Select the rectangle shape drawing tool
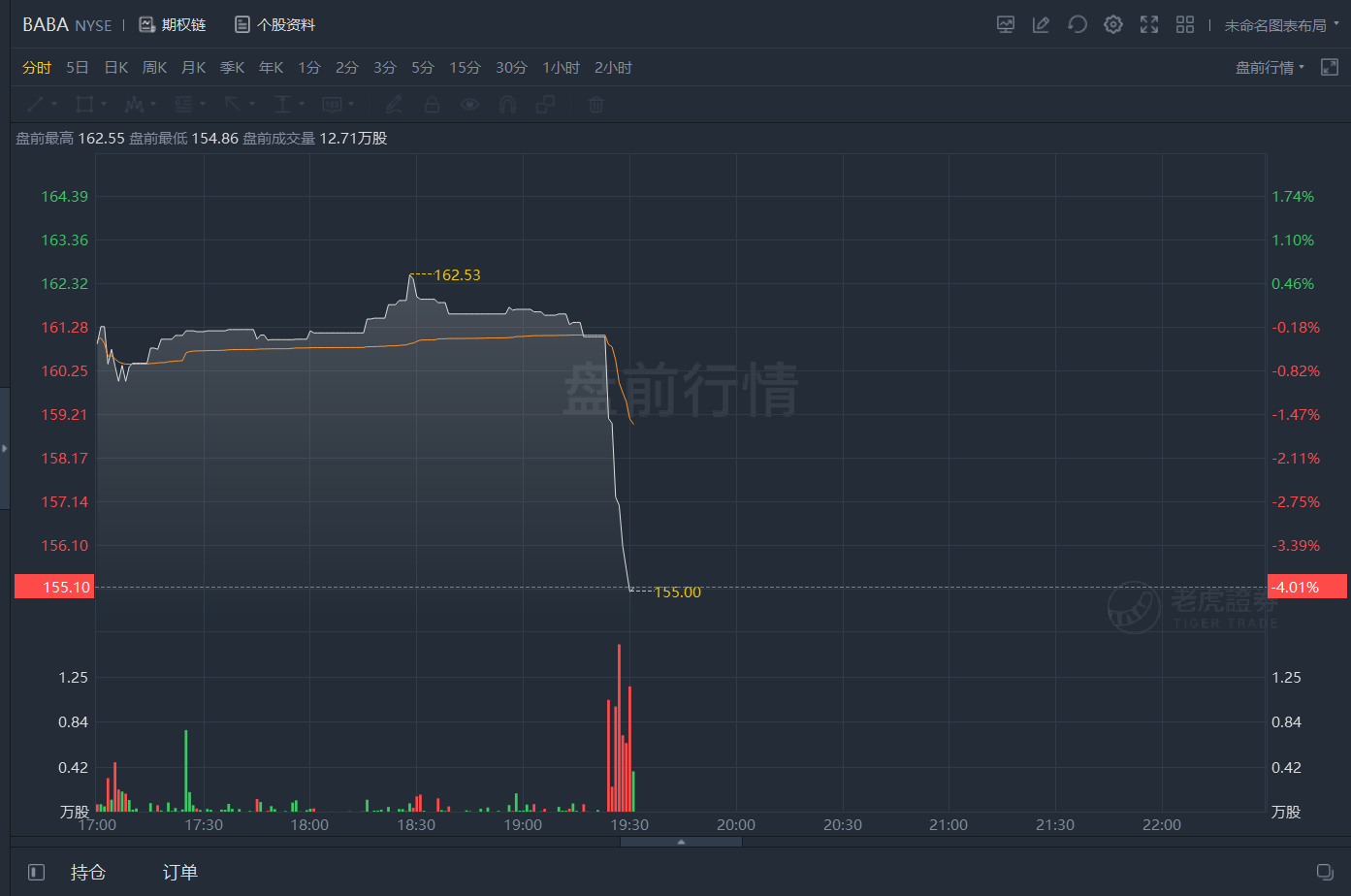 pyautogui.click(x=85, y=104)
